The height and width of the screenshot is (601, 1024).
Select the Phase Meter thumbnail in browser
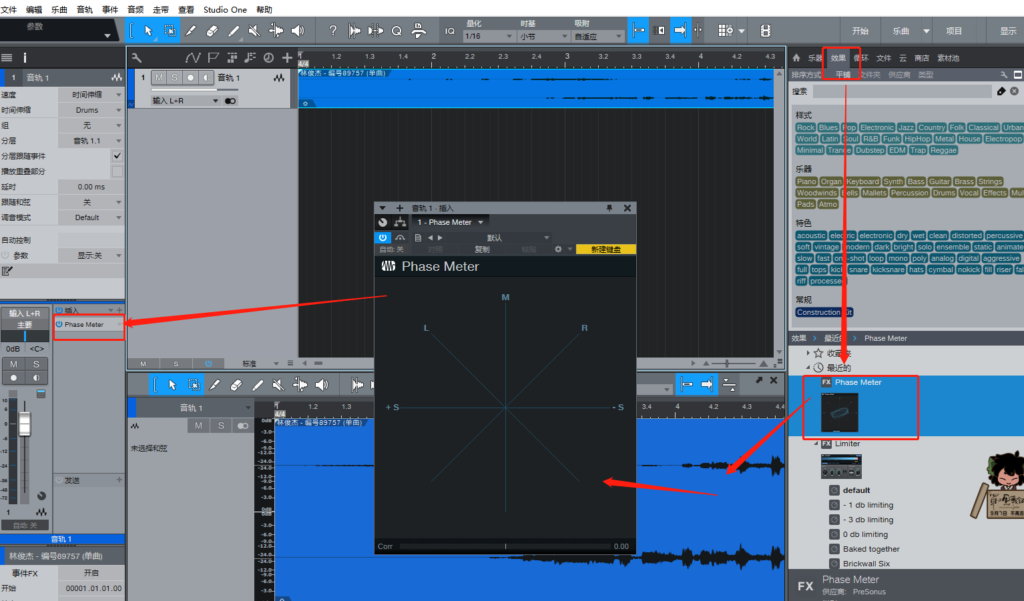[x=839, y=412]
